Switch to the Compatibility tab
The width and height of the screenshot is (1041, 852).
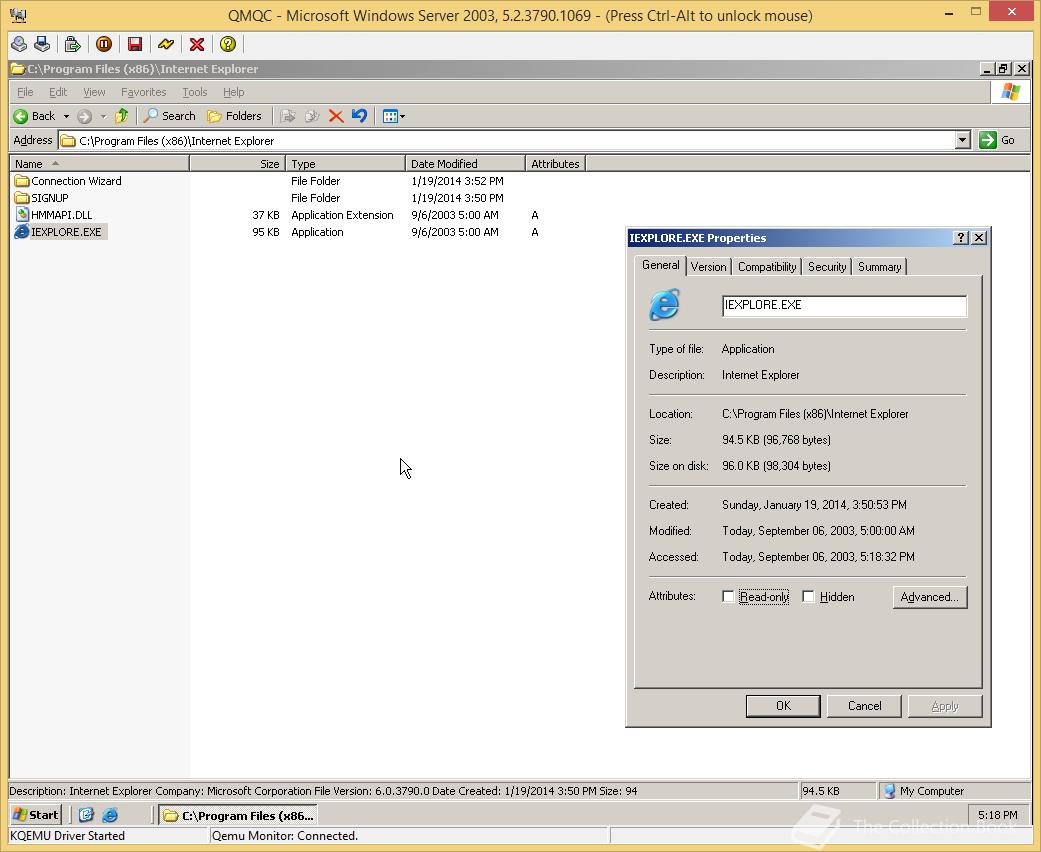767,267
